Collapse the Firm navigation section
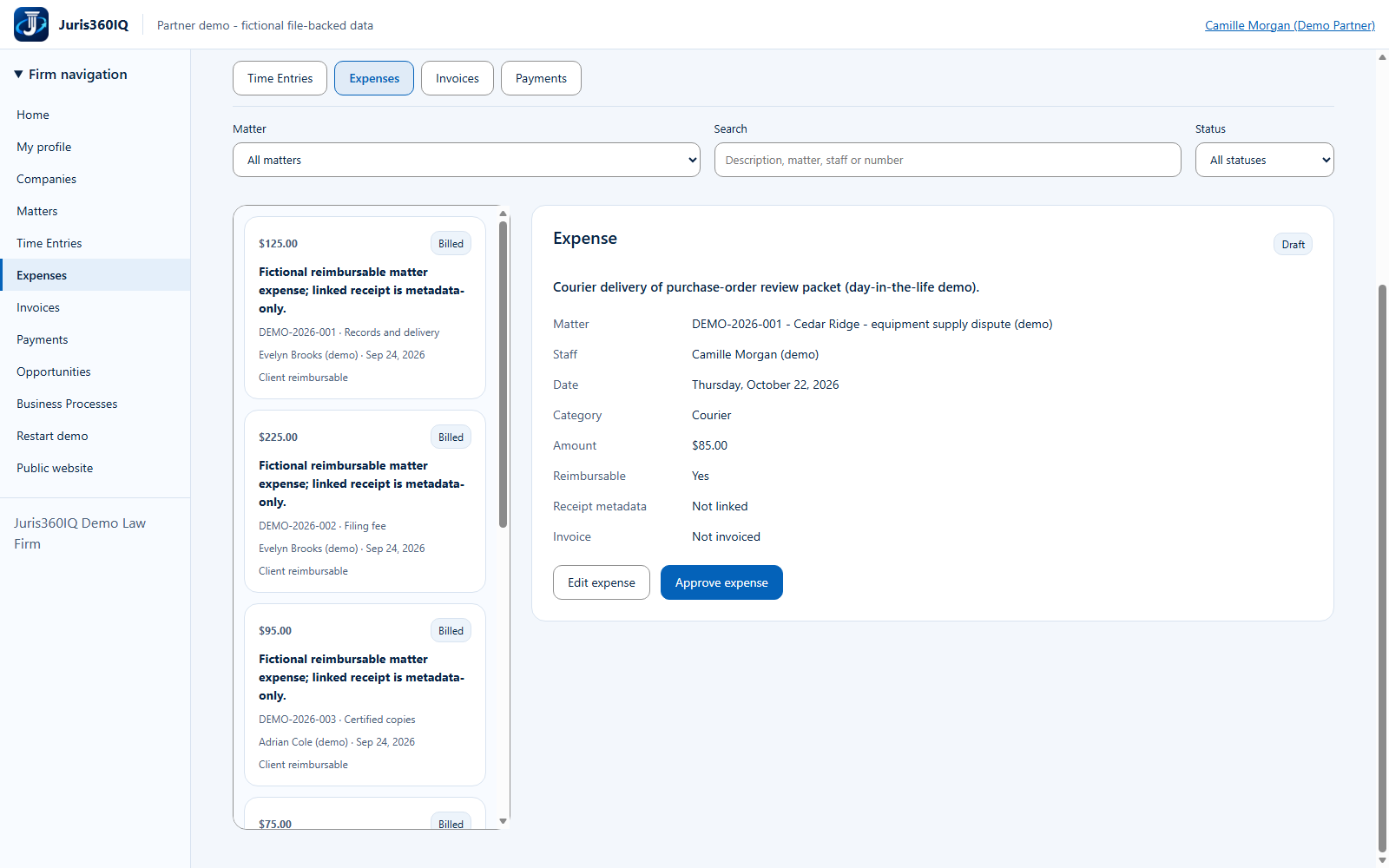Image resolution: width=1389 pixels, height=868 pixels. click(71, 75)
